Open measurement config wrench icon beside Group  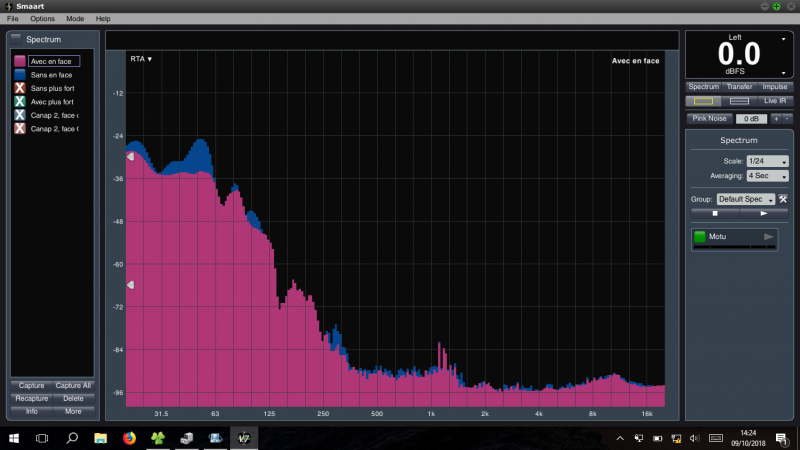pos(783,199)
